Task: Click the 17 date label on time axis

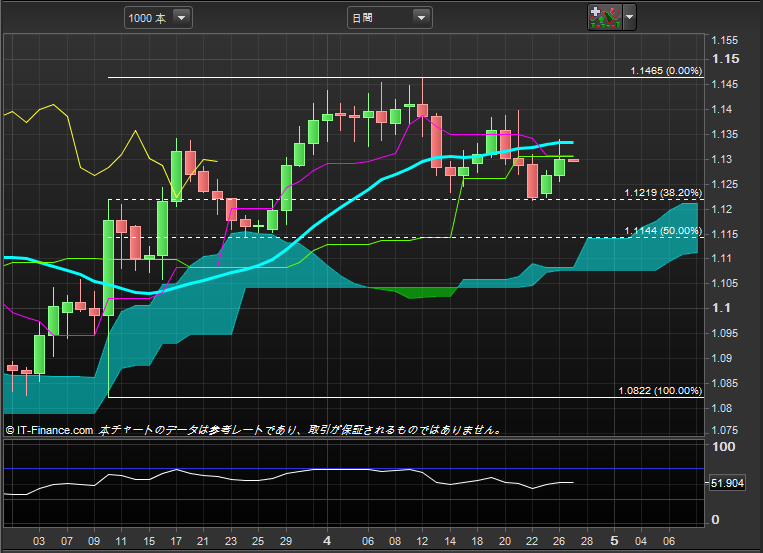Action: [x=176, y=541]
